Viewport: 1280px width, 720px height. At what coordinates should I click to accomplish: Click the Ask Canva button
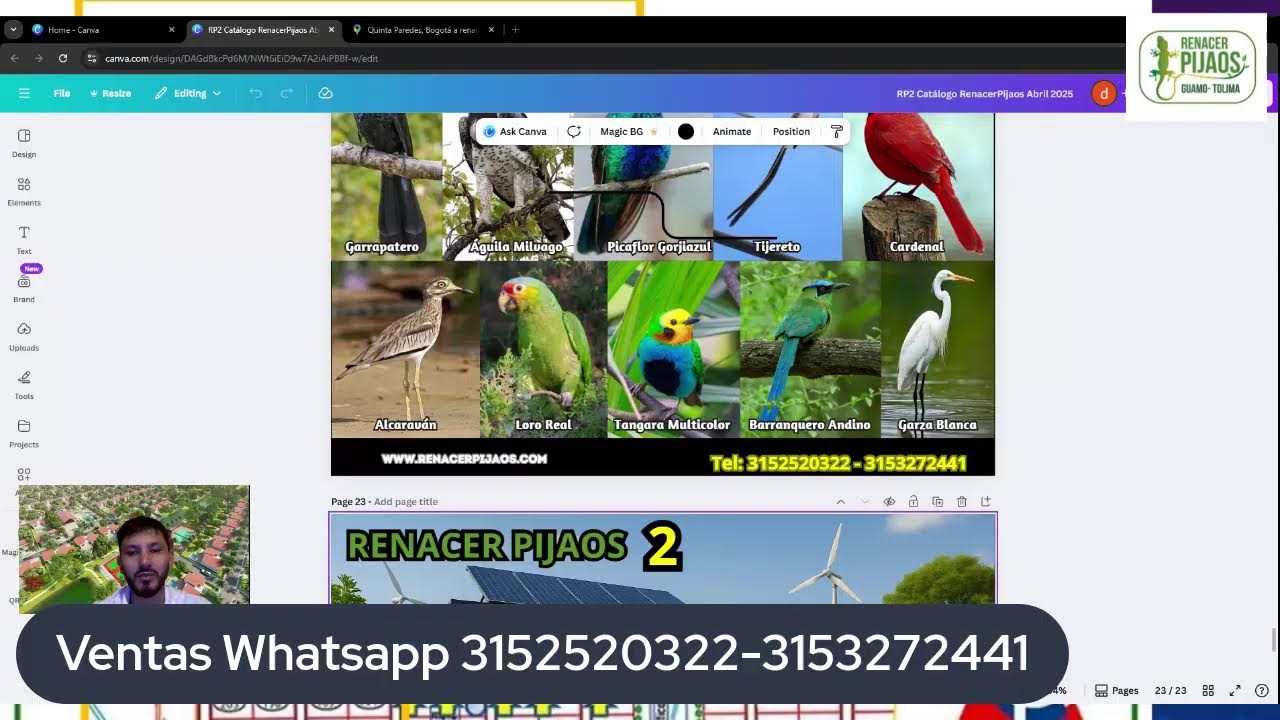pyautogui.click(x=515, y=131)
